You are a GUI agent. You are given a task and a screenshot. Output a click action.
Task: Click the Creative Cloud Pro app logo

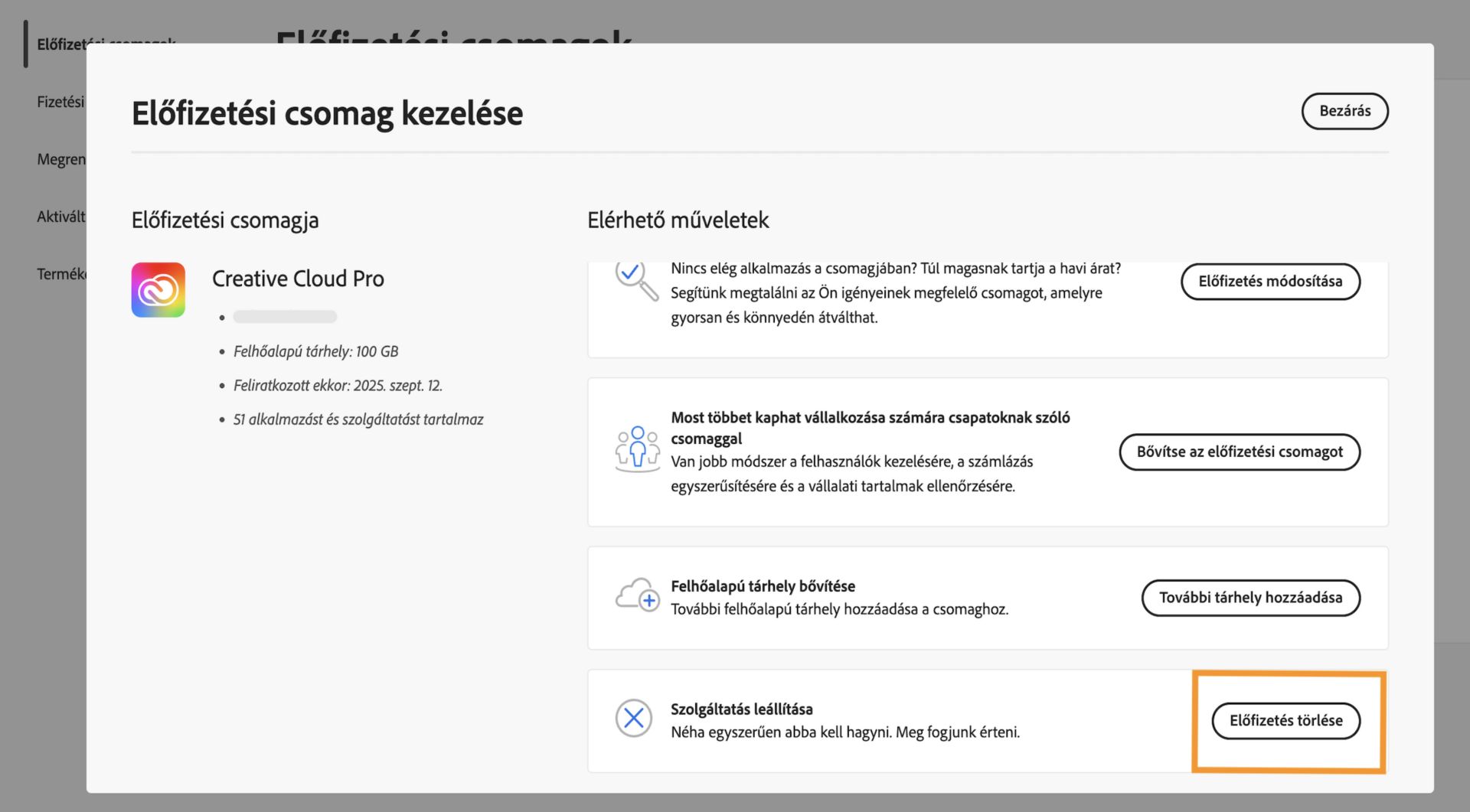(158, 290)
